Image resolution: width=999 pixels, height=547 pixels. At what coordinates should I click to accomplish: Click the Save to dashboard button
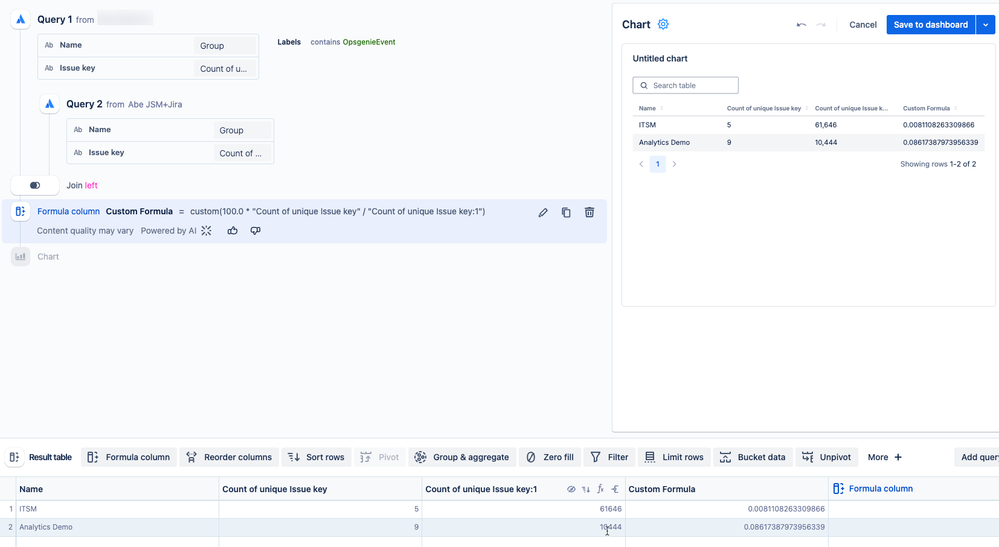[x=930, y=25]
